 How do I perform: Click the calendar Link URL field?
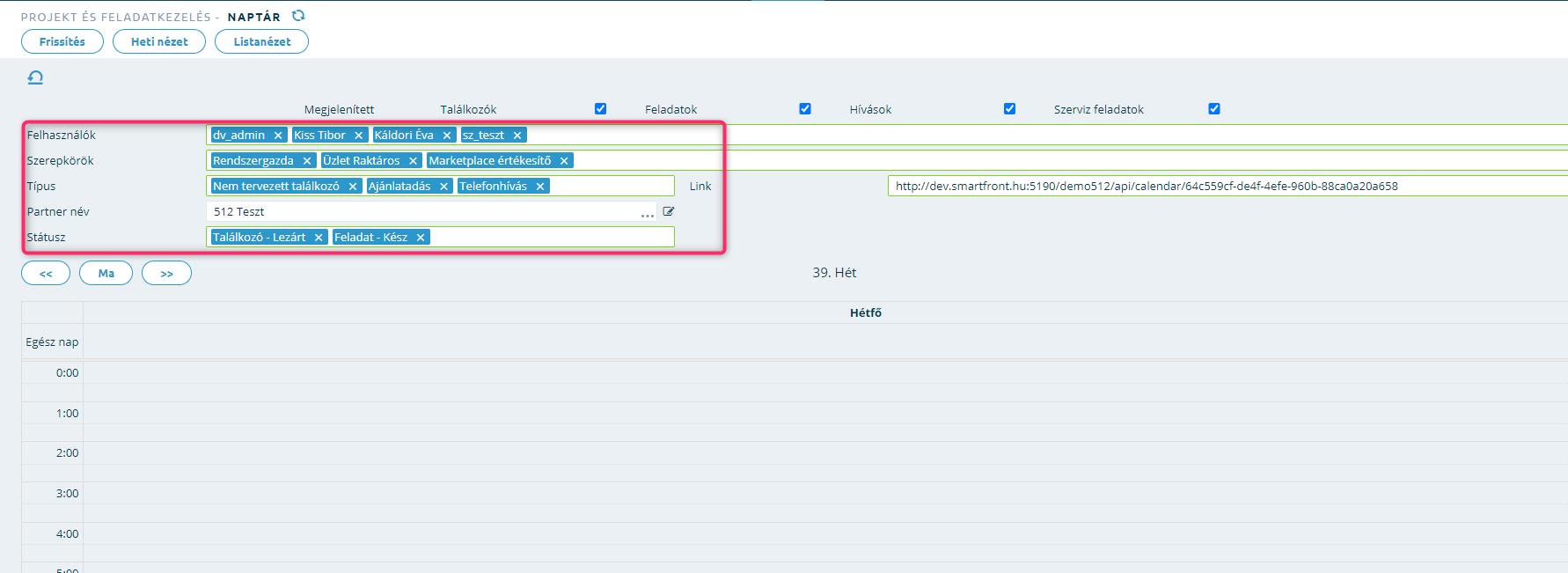tap(1227, 186)
